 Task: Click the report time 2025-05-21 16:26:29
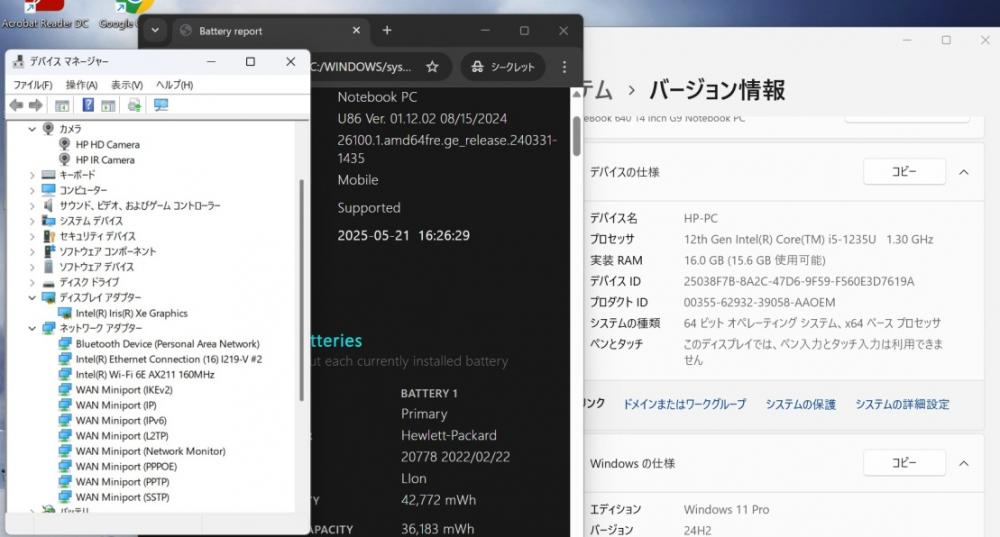[403, 235]
